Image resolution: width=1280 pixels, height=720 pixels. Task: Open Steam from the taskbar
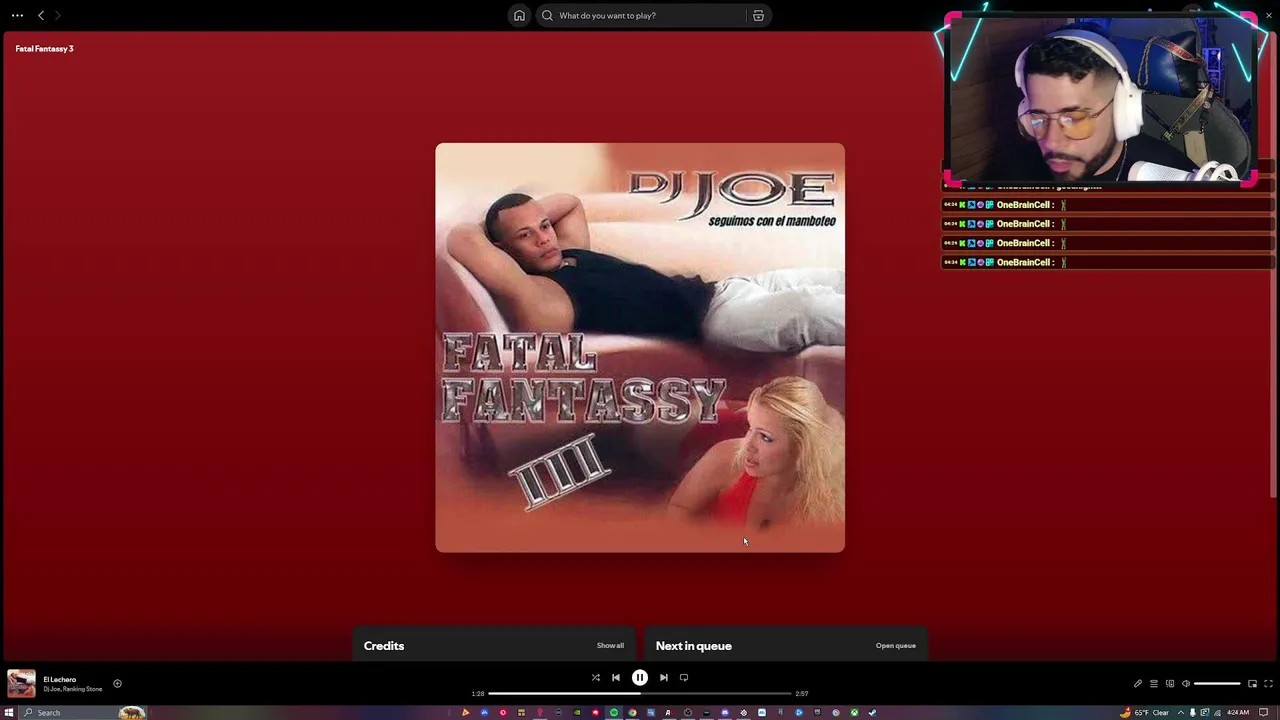873,713
